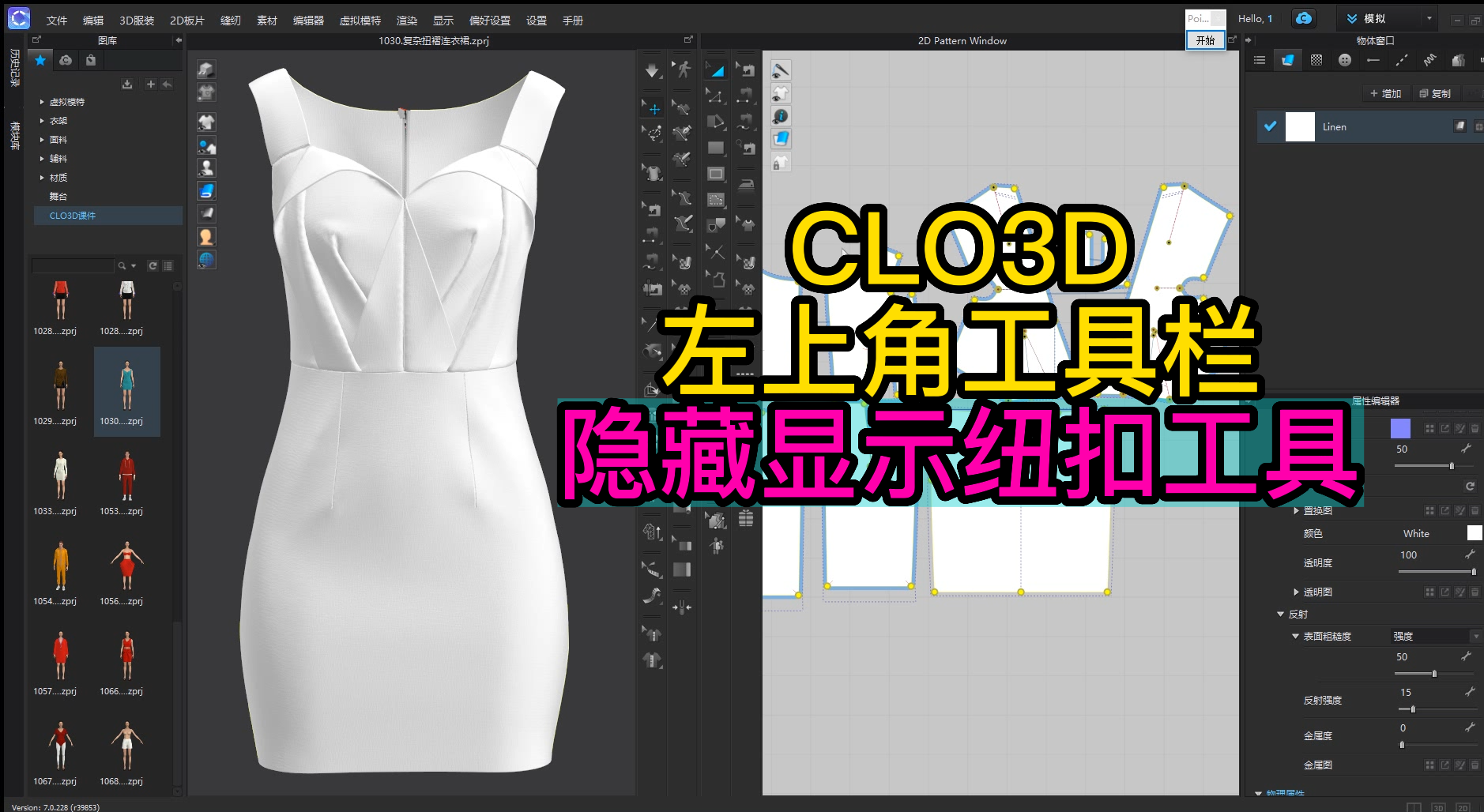Open the Puckering wavy-line tab in Object Browser
Viewport: 1484px width, 812px height.
click(1430, 60)
